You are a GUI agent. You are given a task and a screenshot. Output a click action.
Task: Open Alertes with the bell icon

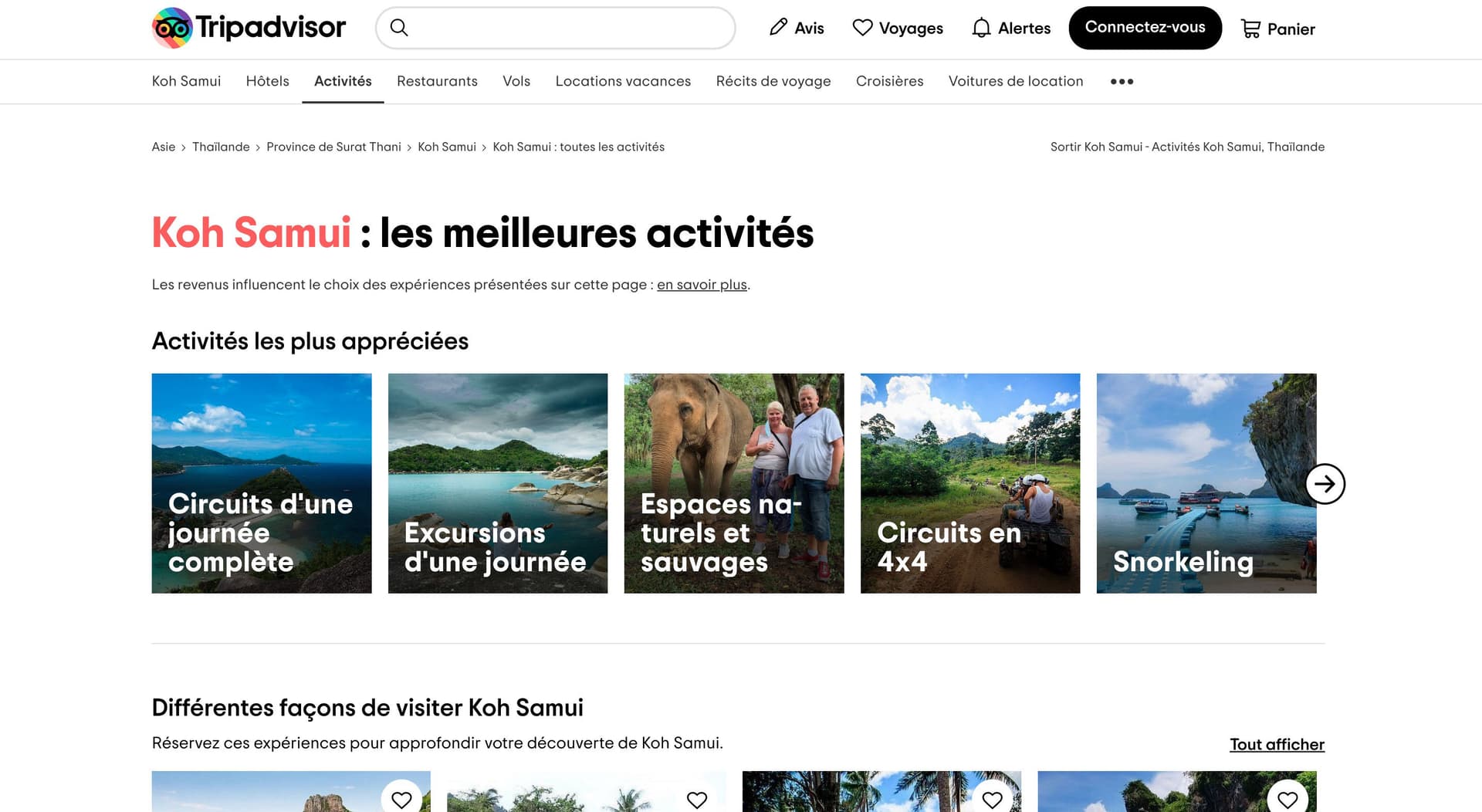pos(1011,28)
